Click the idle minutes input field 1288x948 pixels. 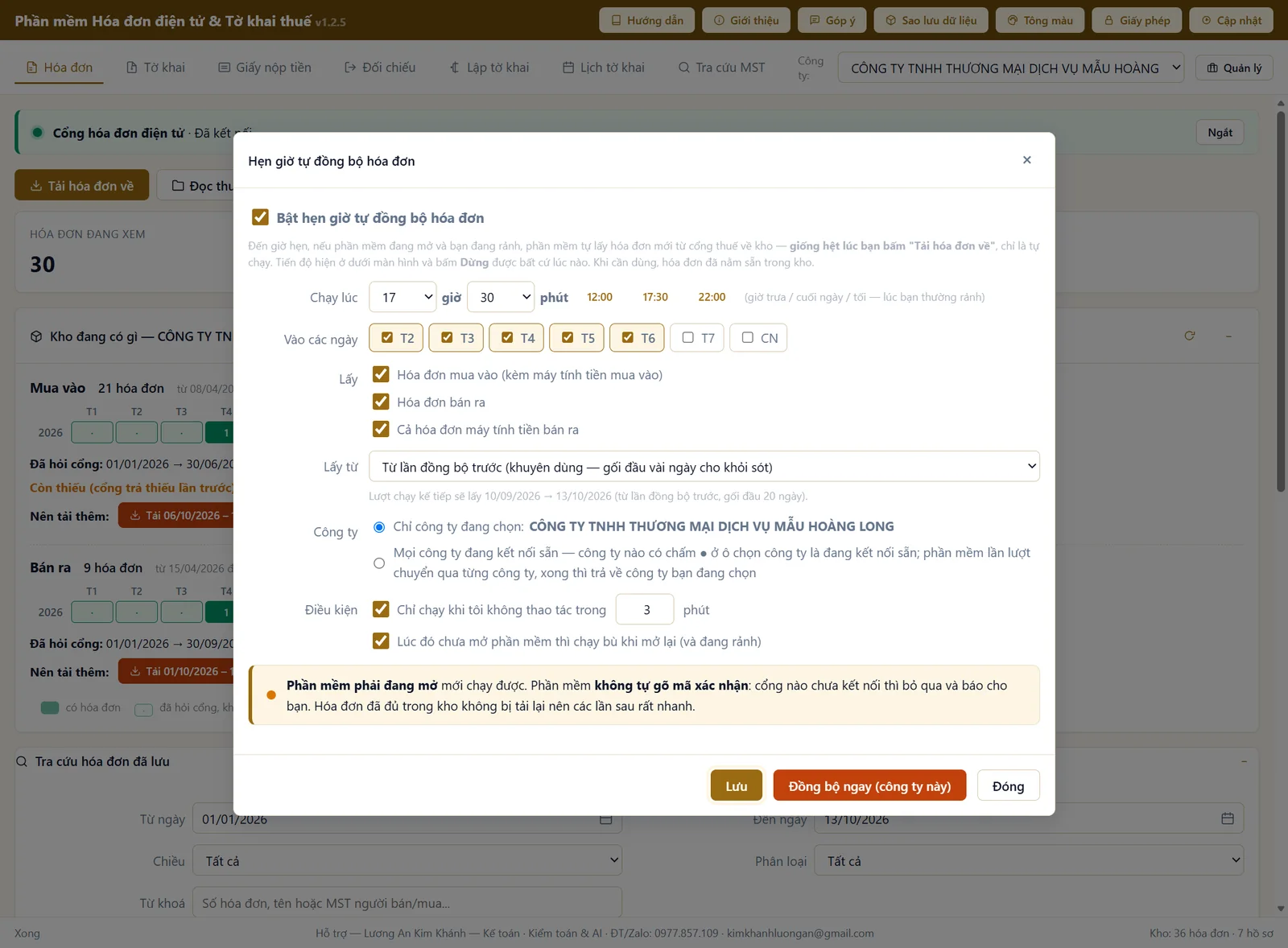645,609
